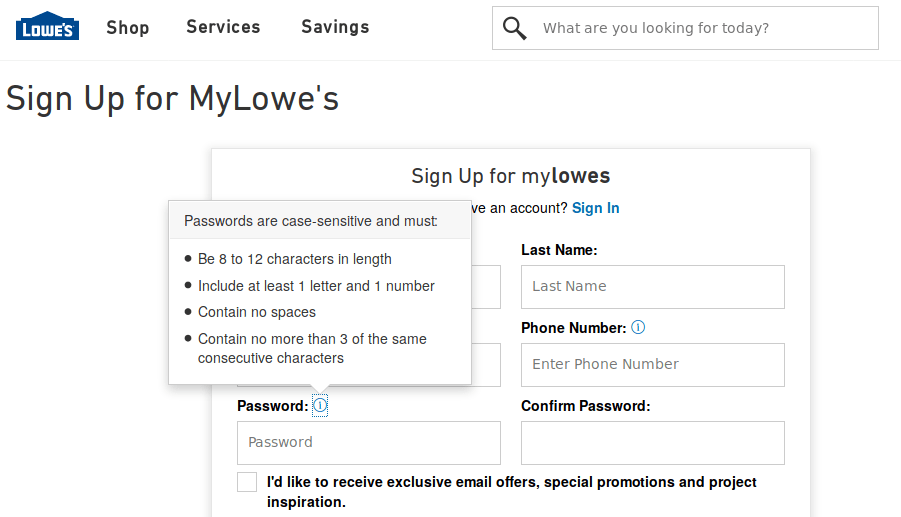Screen dimensions: 901x517
Task: Click the search magnifier icon
Action: (515, 28)
